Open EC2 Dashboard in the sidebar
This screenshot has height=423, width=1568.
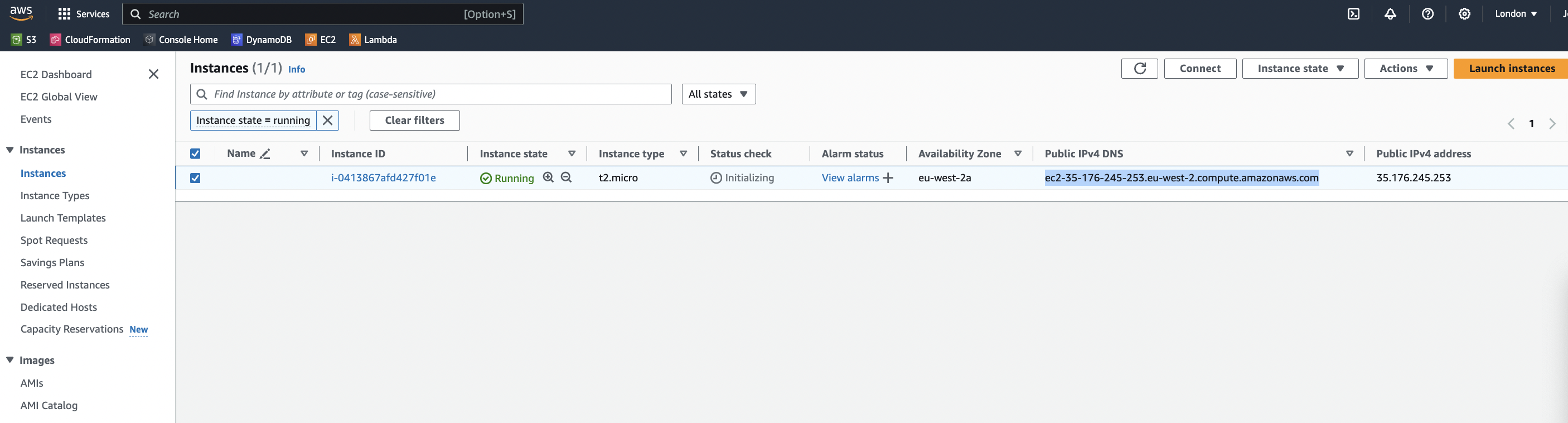pyautogui.click(x=56, y=74)
